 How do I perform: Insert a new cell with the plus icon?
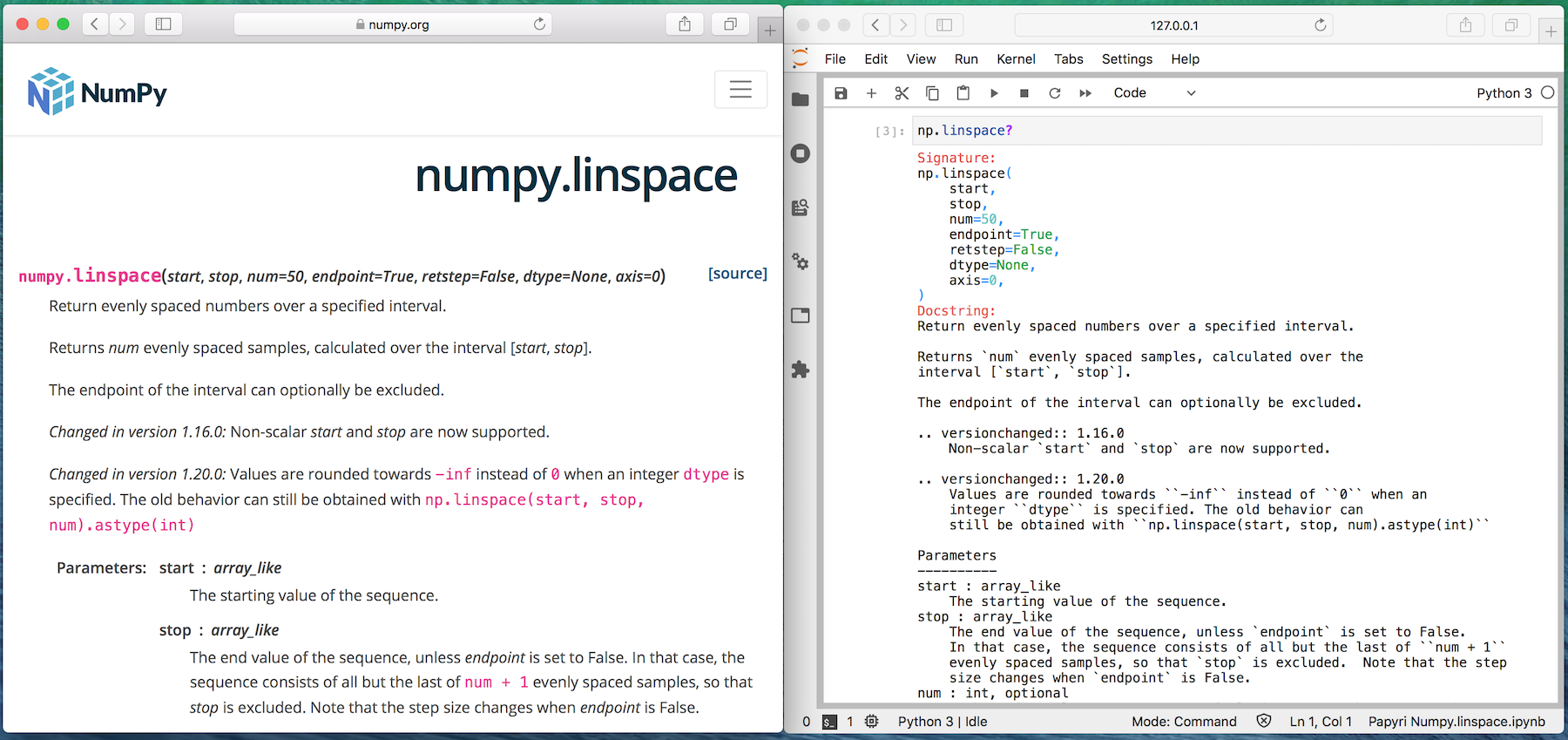pos(871,93)
